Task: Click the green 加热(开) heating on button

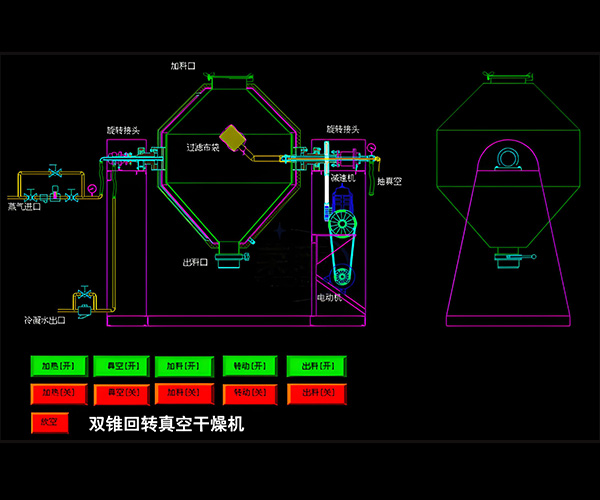Action: pos(60,366)
